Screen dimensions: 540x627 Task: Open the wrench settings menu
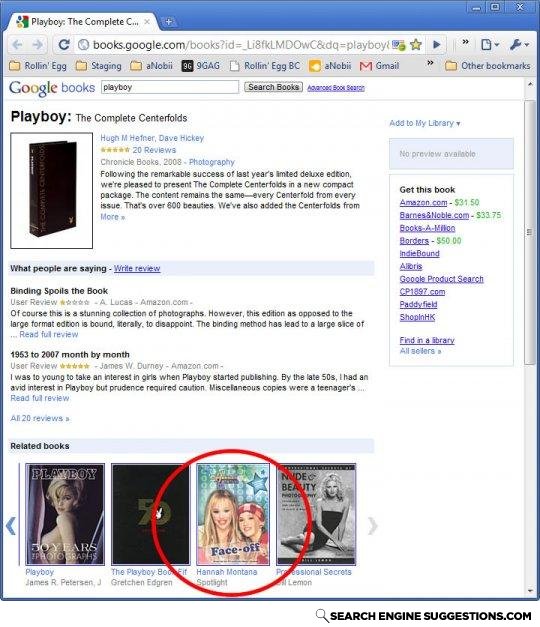pos(519,44)
